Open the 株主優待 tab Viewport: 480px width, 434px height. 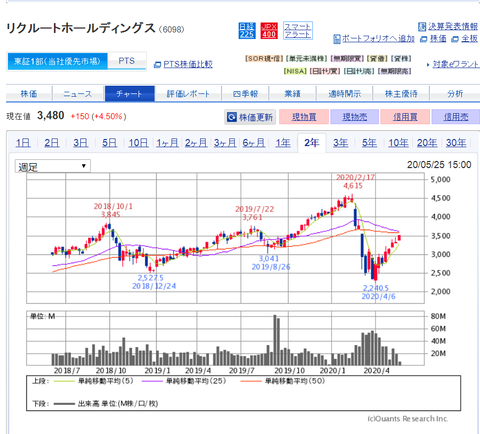(x=401, y=94)
